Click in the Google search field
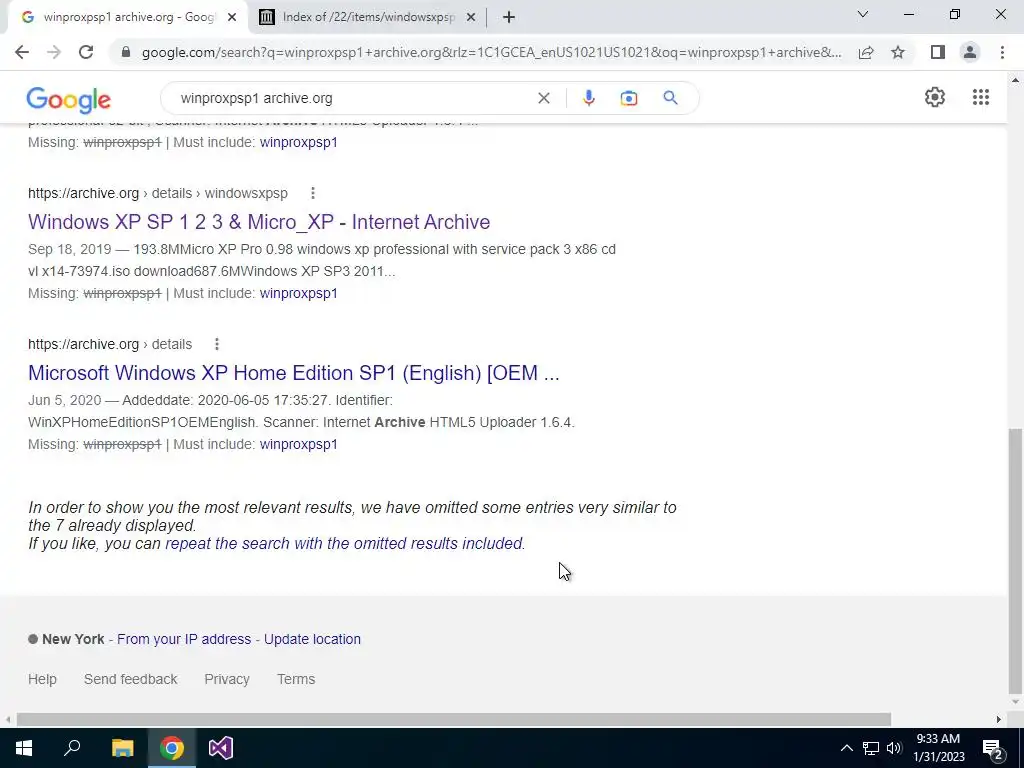This screenshot has width=1024, height=768. tap(353, 98)
